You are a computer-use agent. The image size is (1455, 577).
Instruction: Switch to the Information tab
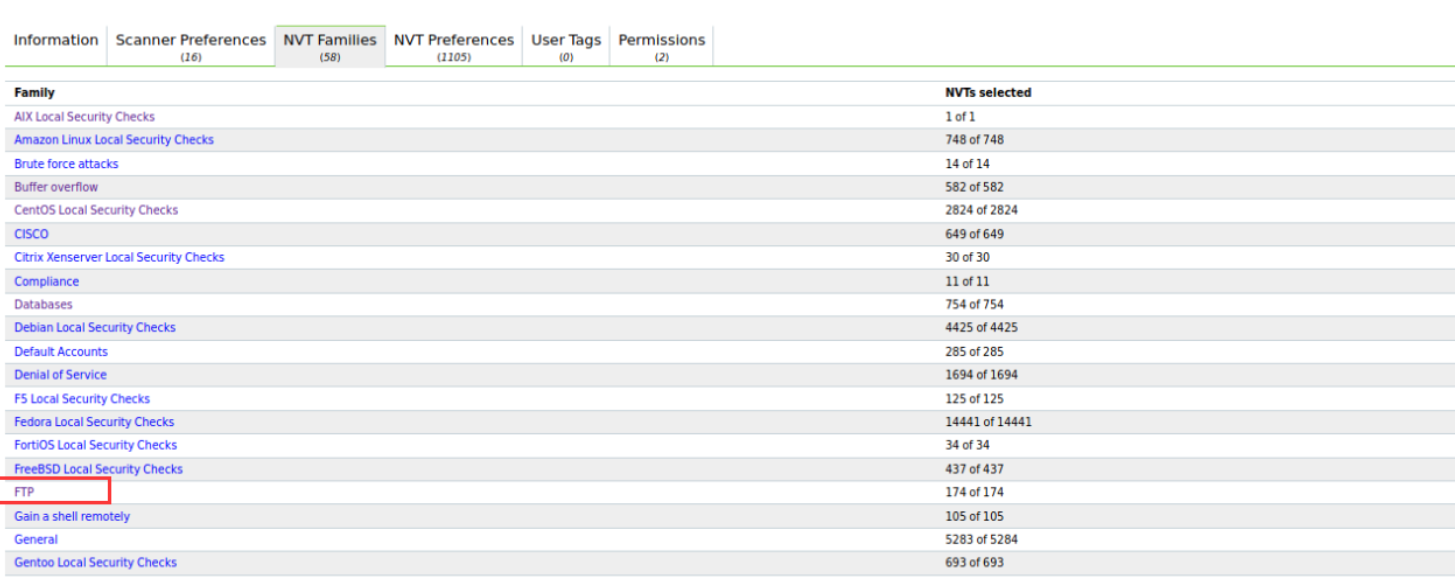pyautogui.click(x=56, y=41)
